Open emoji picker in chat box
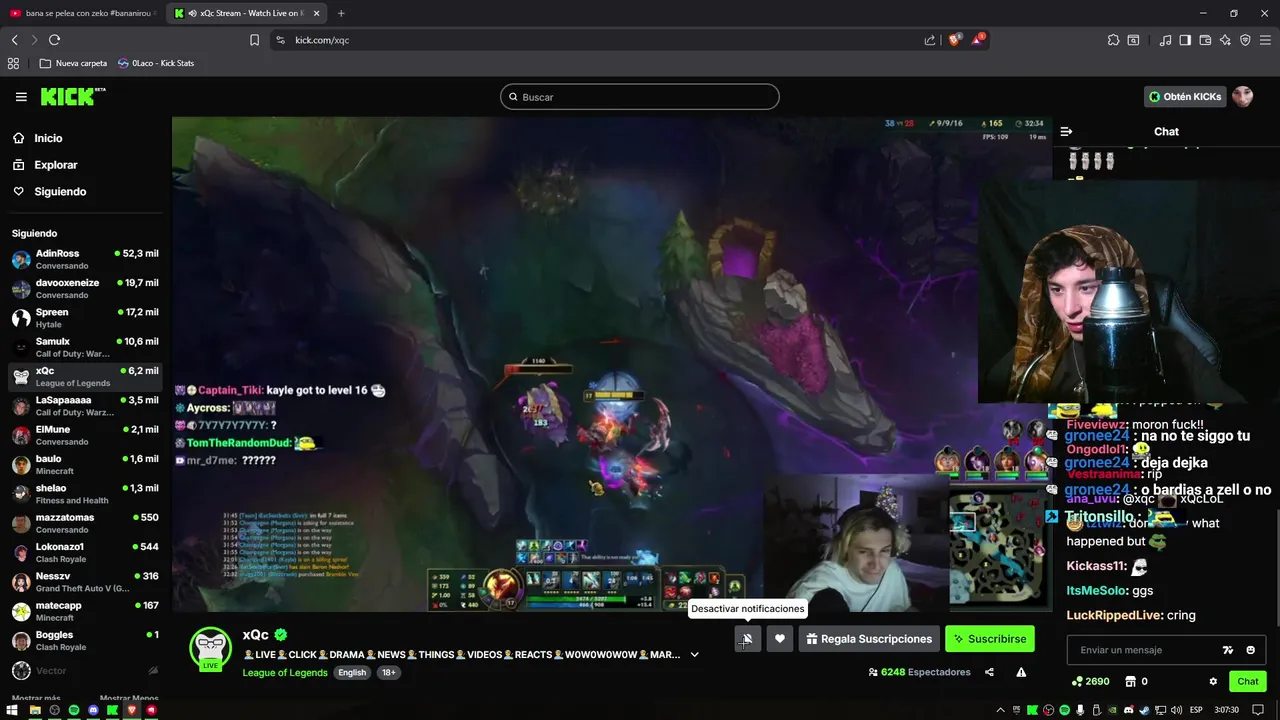The image size is (1280, 720). click(1250, 650)
